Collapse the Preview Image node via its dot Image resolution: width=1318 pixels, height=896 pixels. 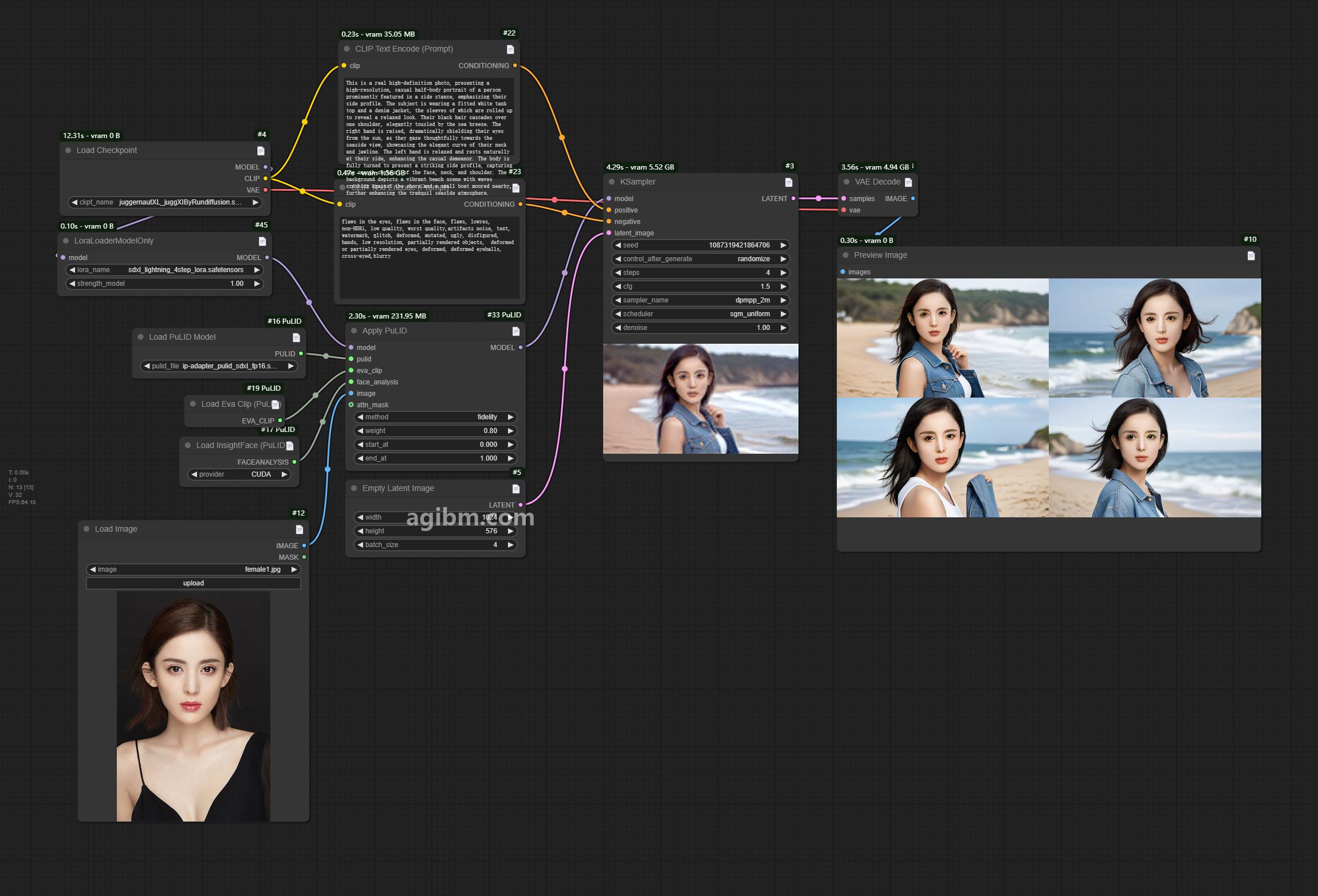click(x=845, y=255)
